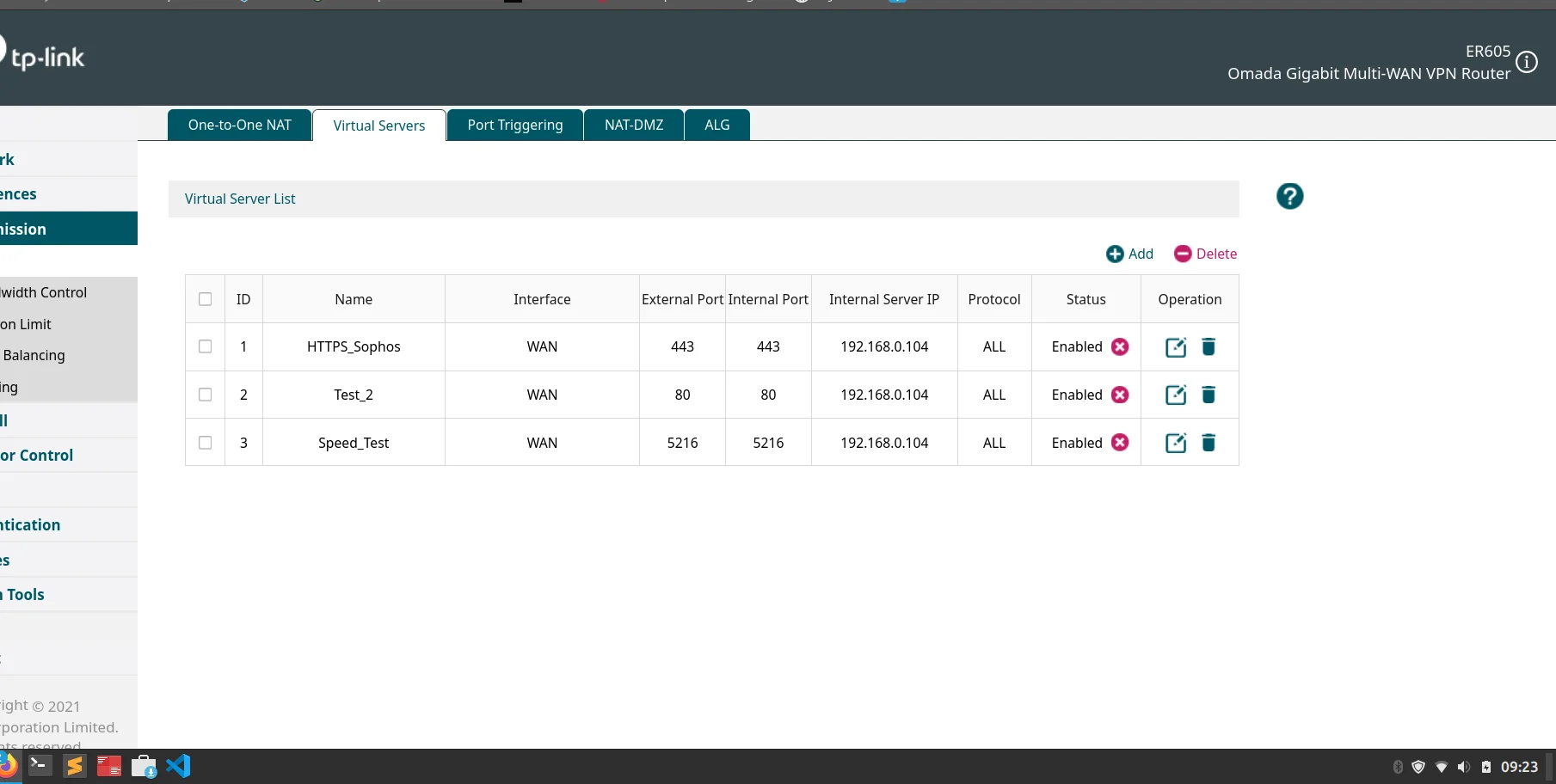Click the Virtual Server List heading
This screenshot has width=1556, height=784.
click(x=240, y=199)
